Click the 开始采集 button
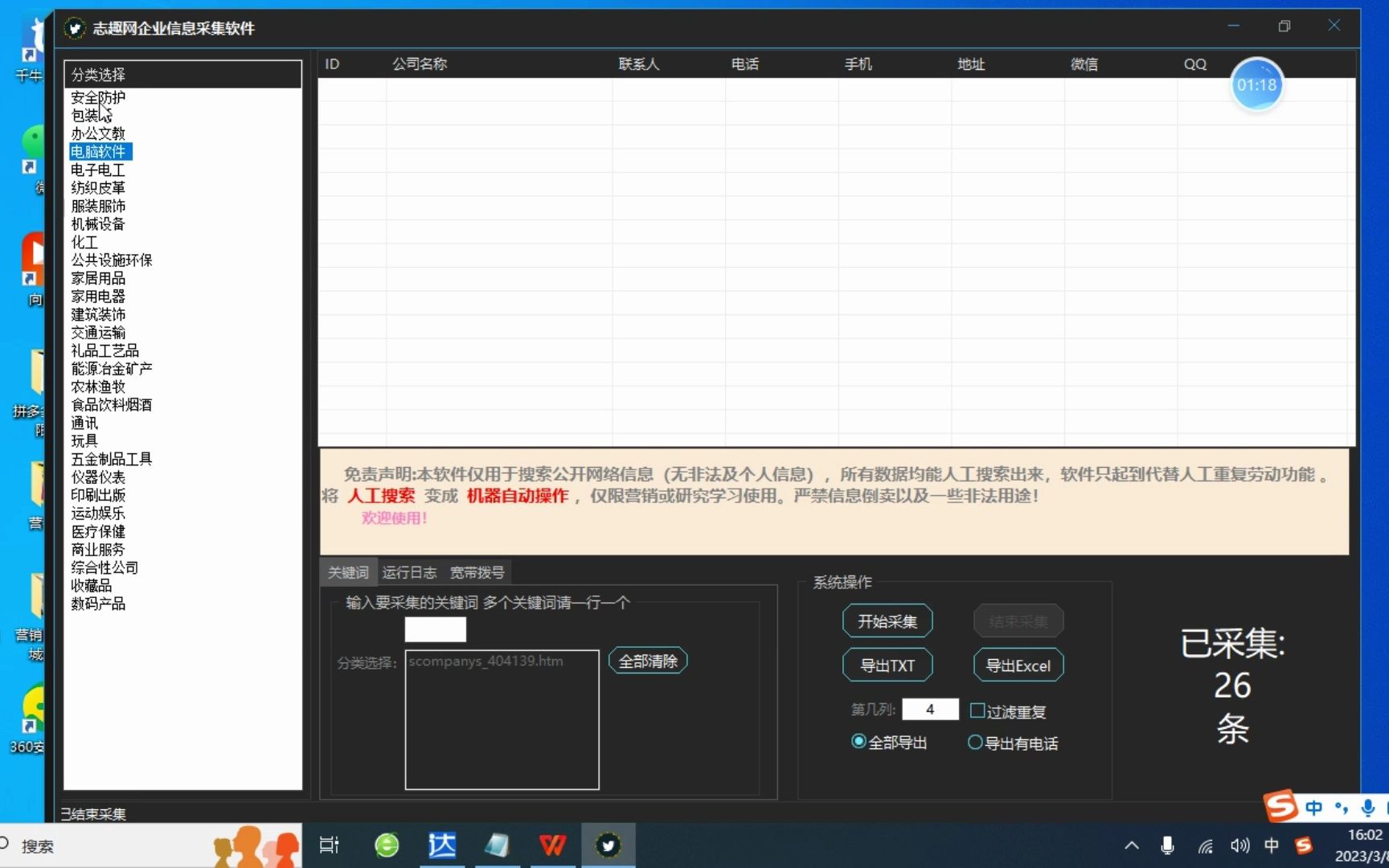 [x=887, y=621]
